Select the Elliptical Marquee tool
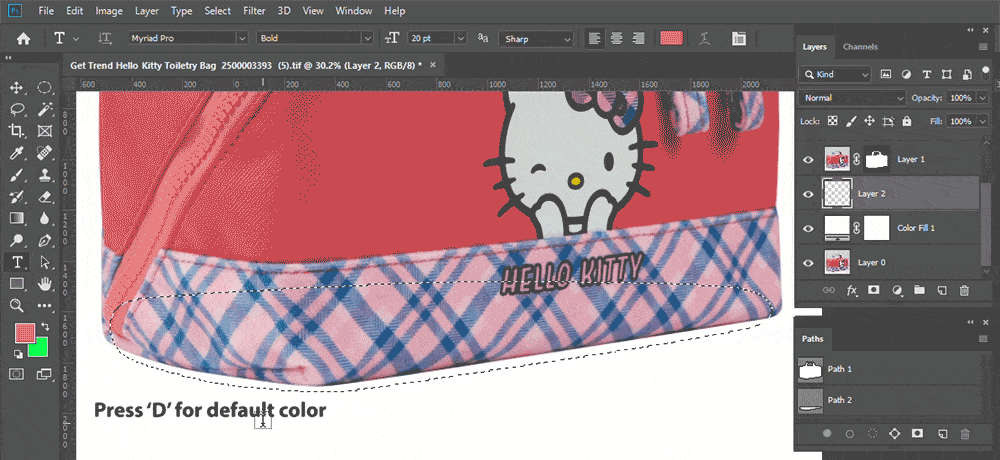Screen dimensions: 1000x460 click(x=45, y=87)
